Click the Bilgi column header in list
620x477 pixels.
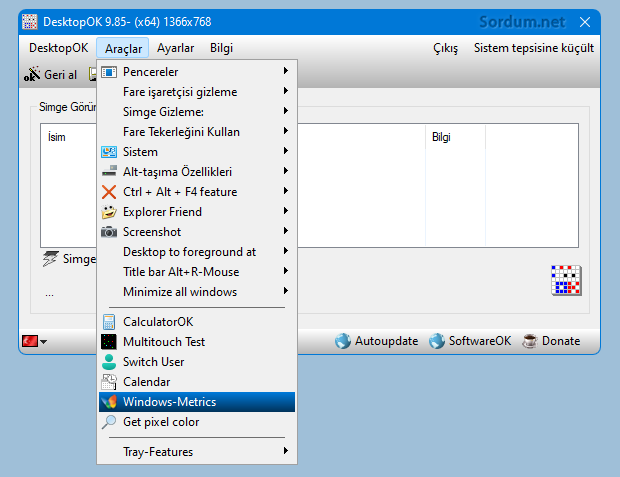(x=441, y=137)
